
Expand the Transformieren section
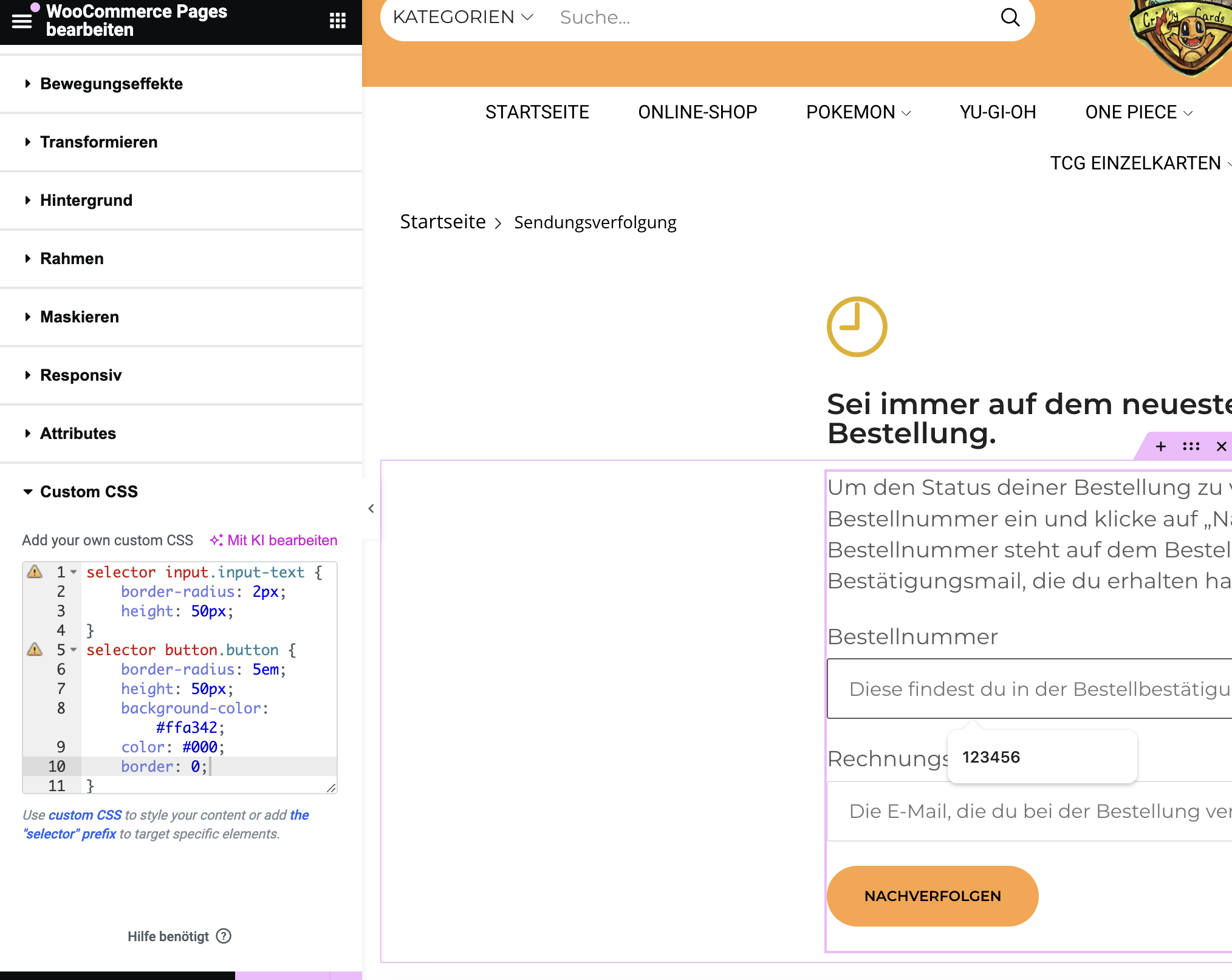(x=181, y=142)
